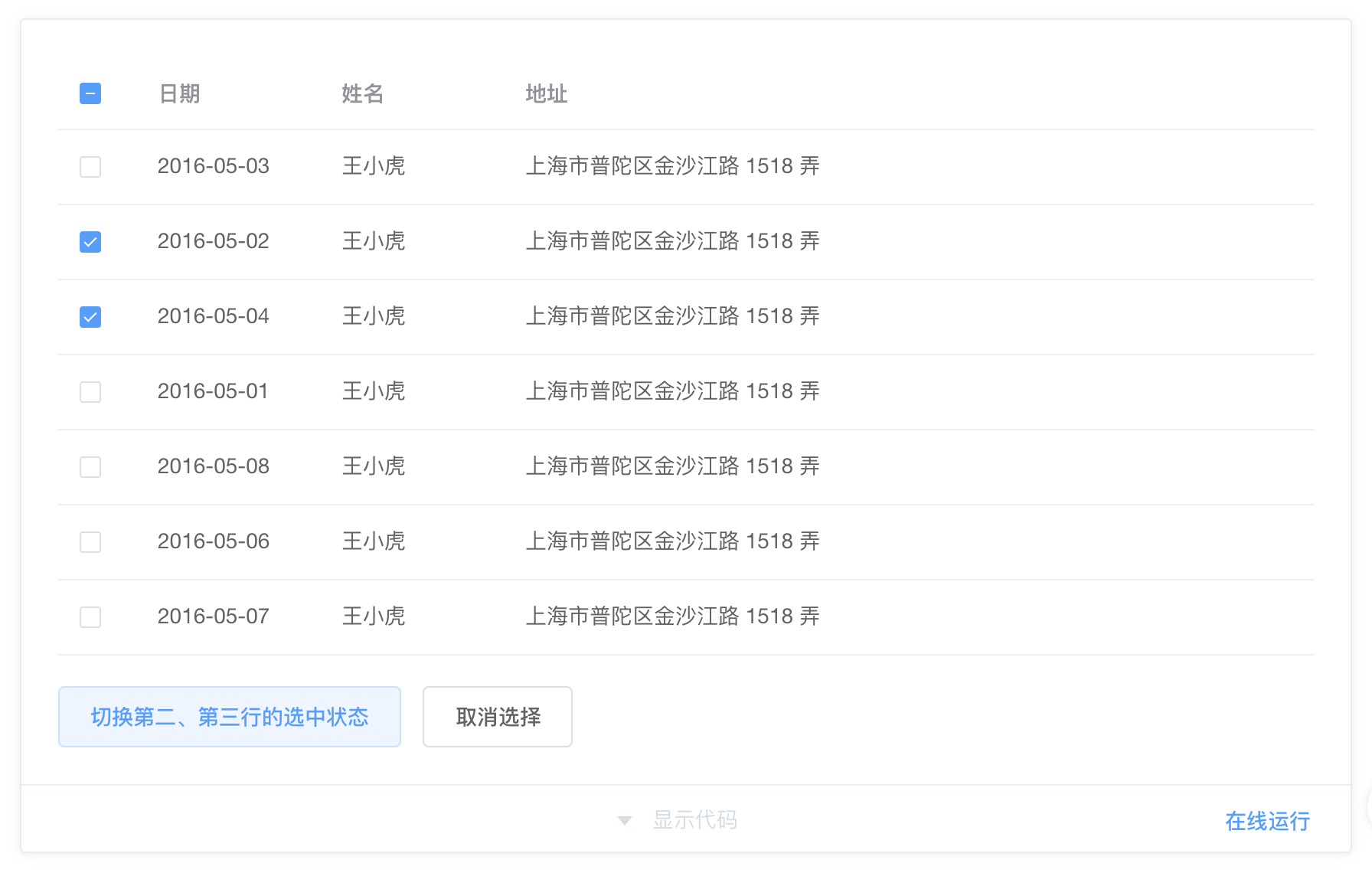Check the 2016-05-07 row checkbox
Screen dimensions: 1372x873
(90, 617)
